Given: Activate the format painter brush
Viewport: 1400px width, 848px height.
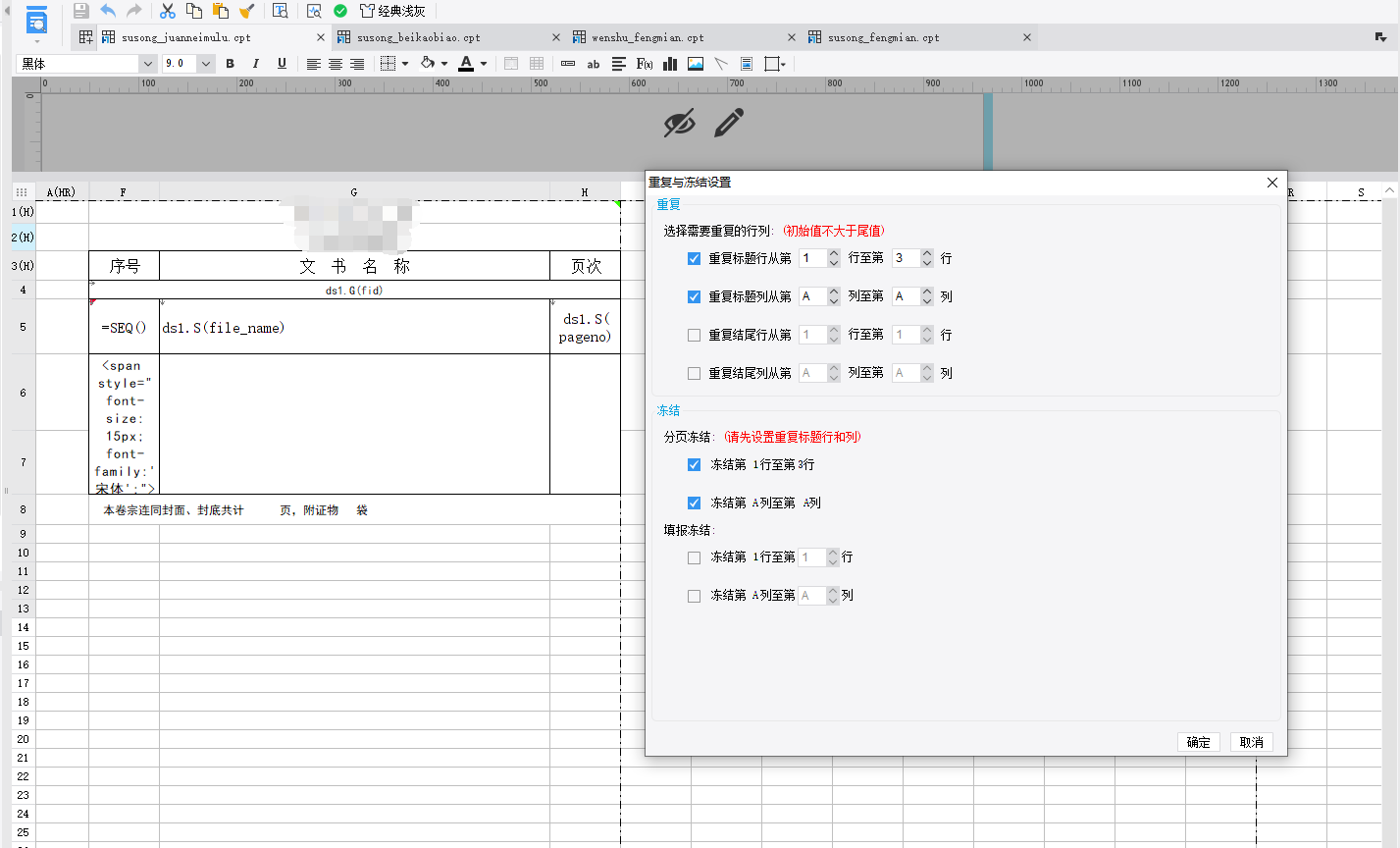Looking at the screenshot, I should click(247, 11).
